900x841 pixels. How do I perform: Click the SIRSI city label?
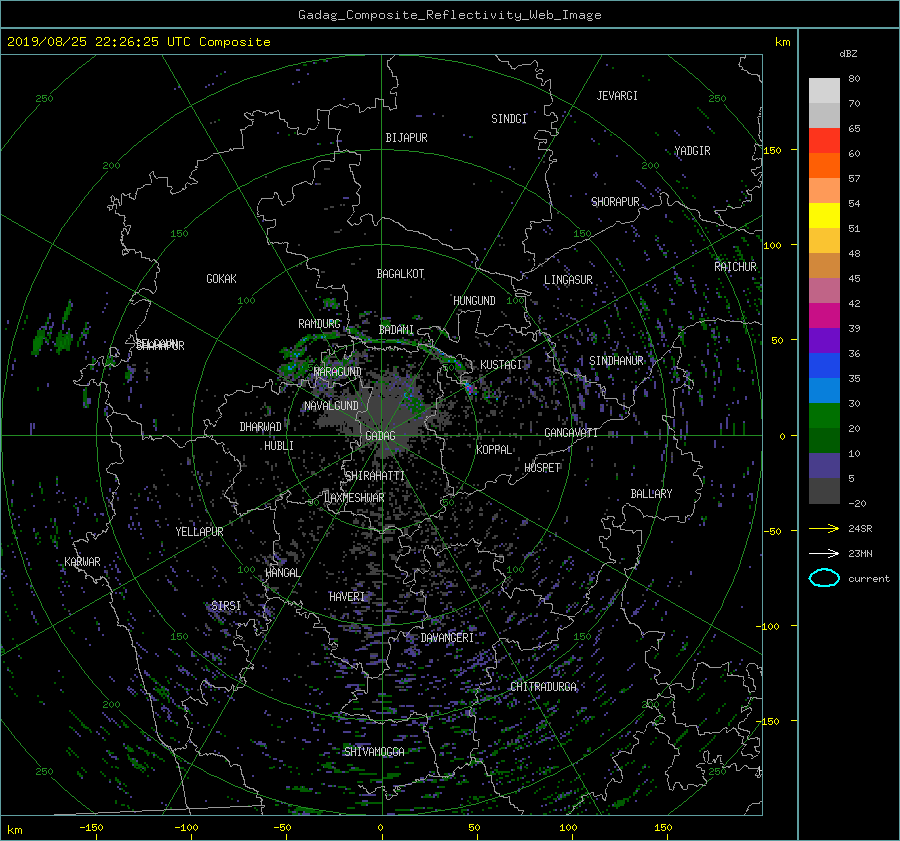[226, 606]
